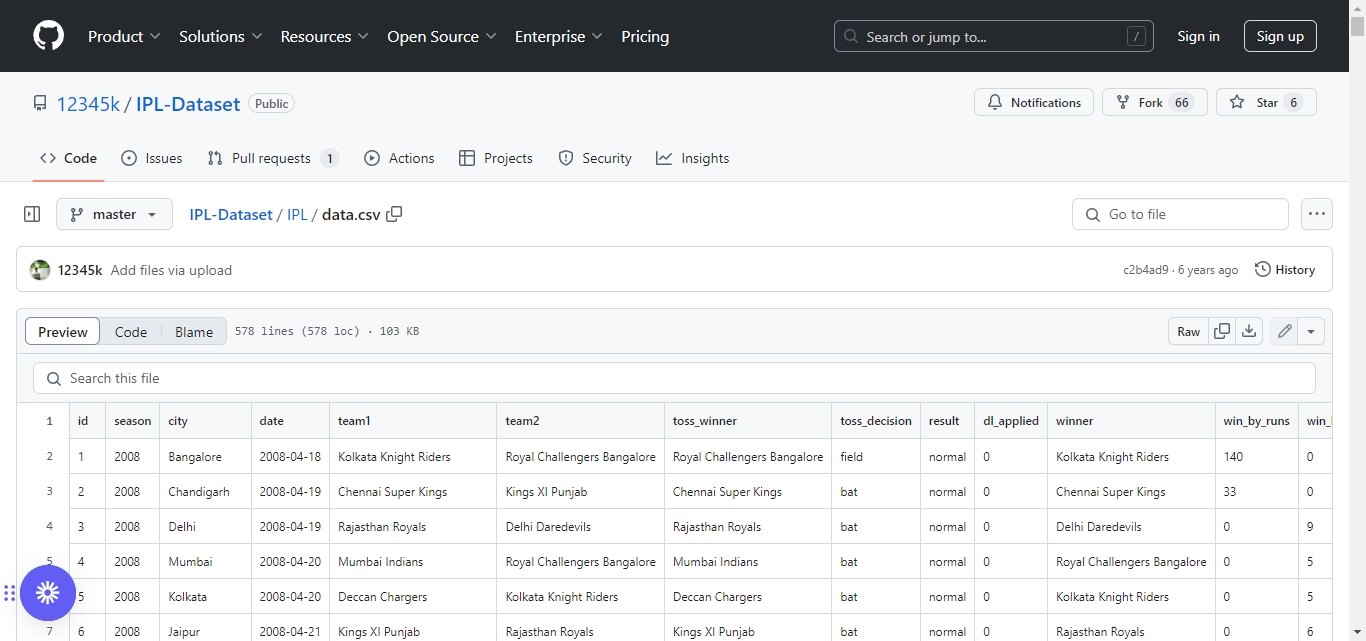Screen dimensions: 1366x641
Task: Switch to the Issues tab
Action: click(152, 158)
